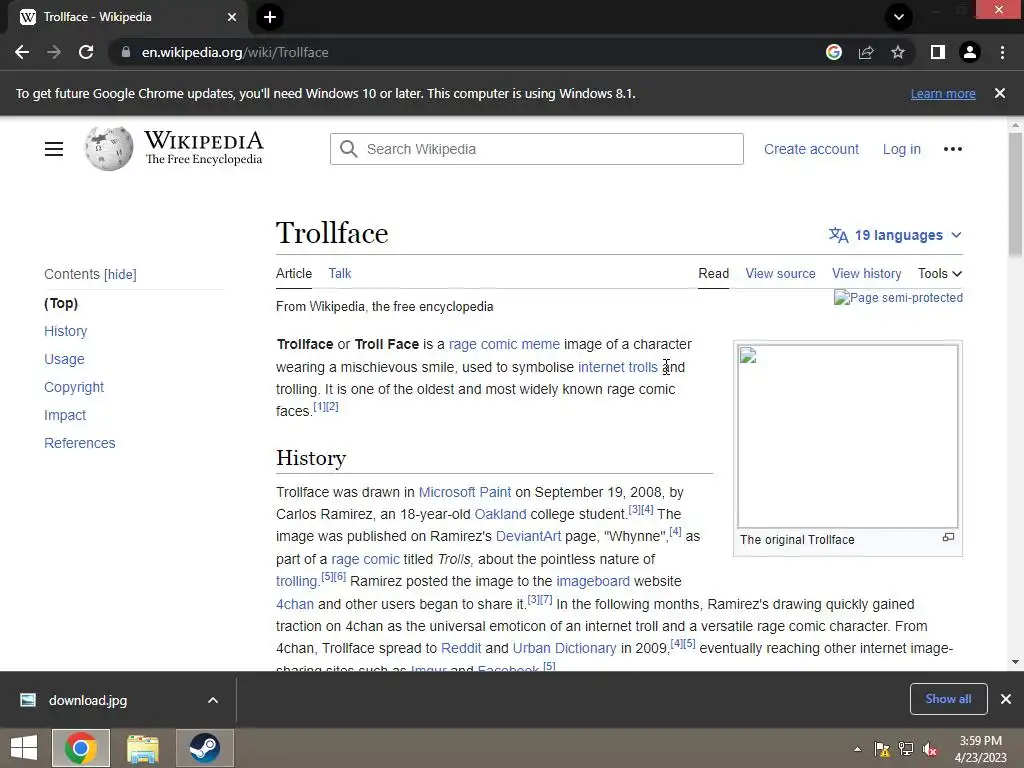The height and width of the screenshot is (768, 1024).
Task: Jump to Impact section in contents
Action: [65, 415]
